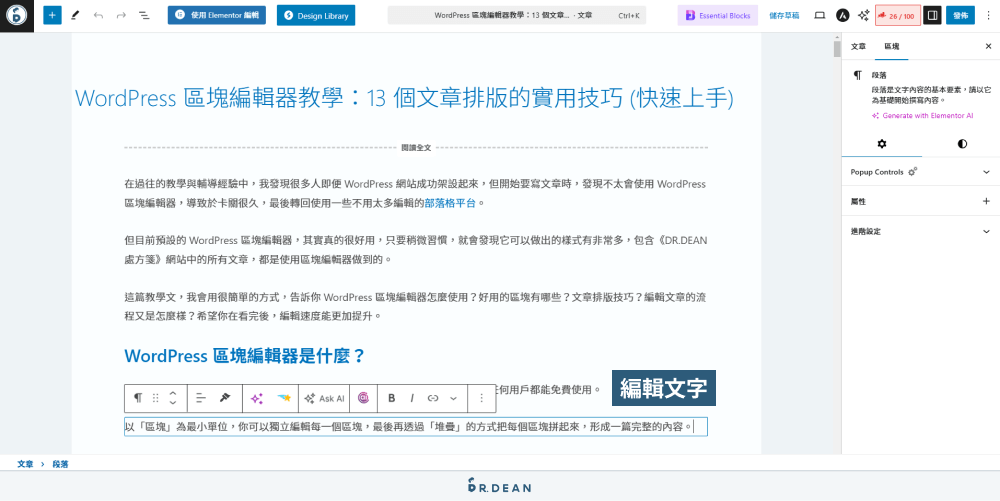Toggle bold formatting
Viewport: 1000px width, 501px height.
392,398
